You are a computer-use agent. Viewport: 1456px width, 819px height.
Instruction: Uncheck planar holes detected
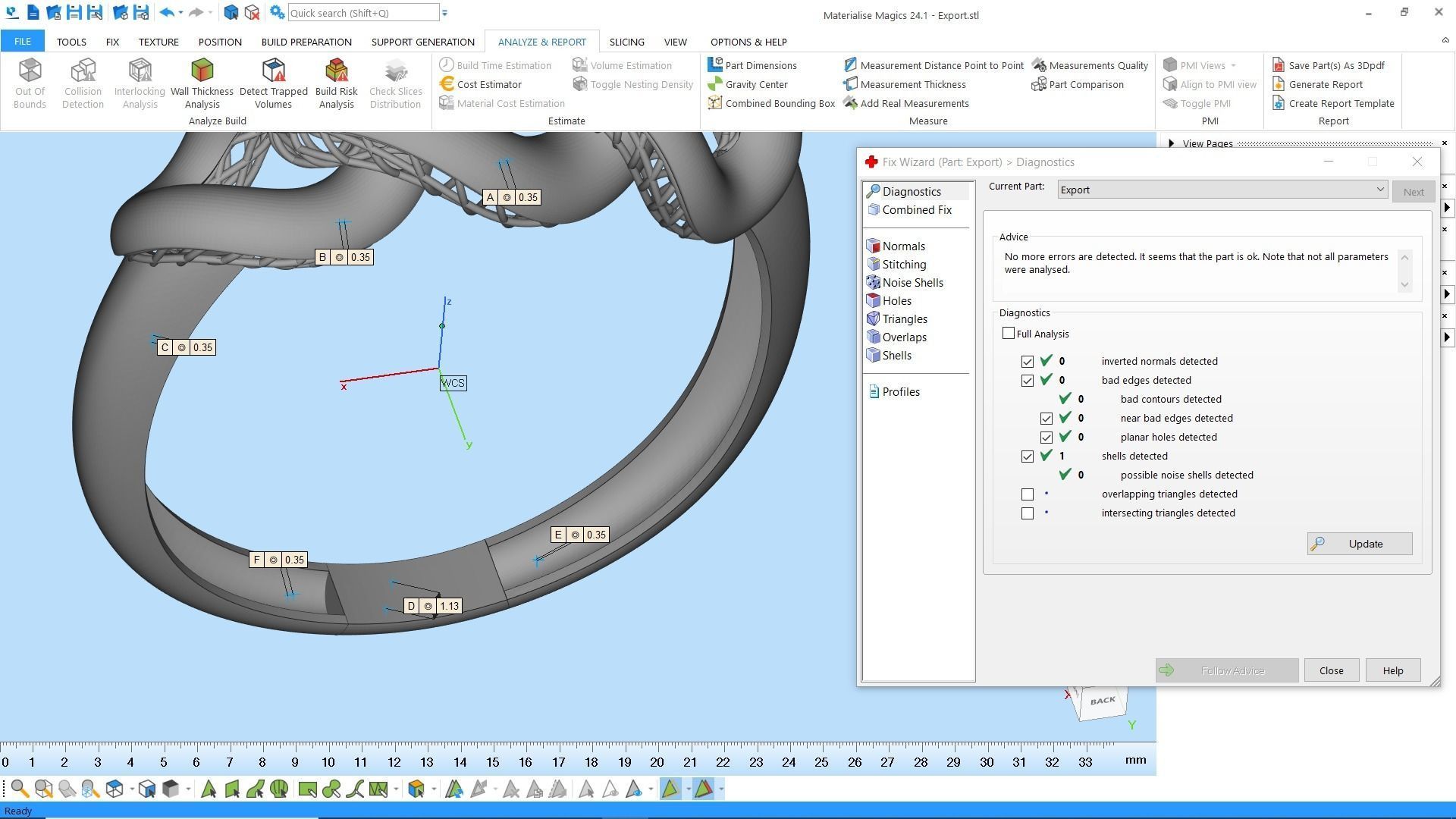1046,438
